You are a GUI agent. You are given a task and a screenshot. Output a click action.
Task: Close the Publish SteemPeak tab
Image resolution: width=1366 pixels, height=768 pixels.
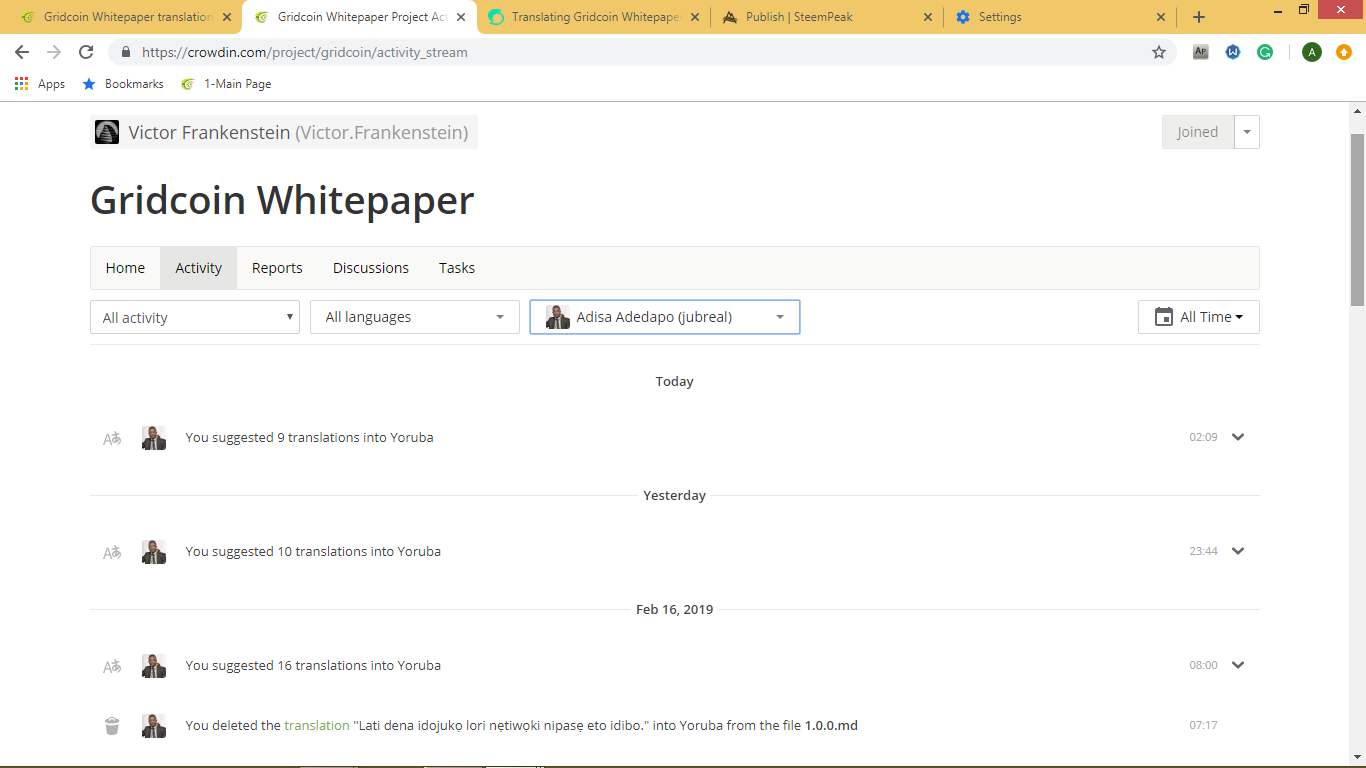tap(927, 17)
